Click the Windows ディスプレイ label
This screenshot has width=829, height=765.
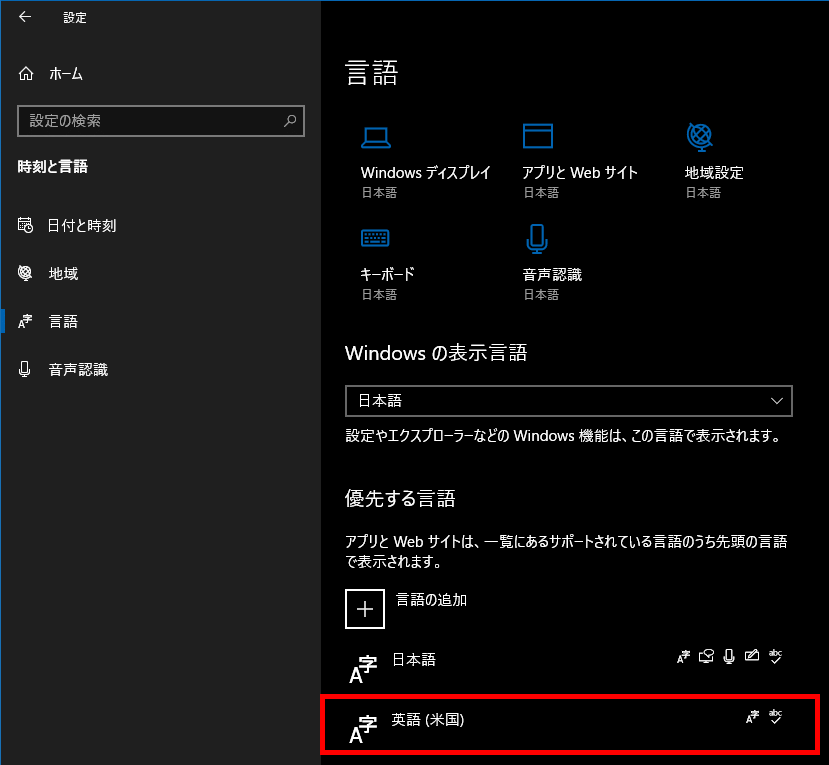click(426, 173)
